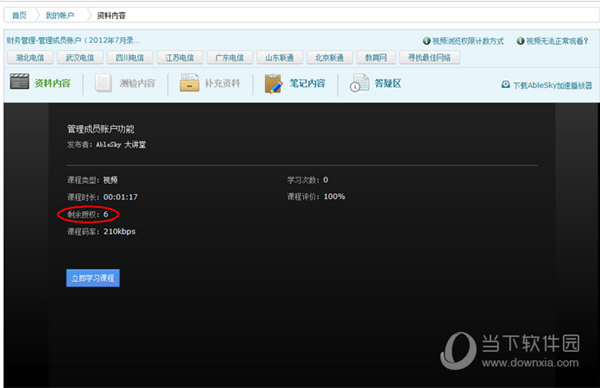
Task: Click the document icon for 测验内容
Action: pos(103,83)
